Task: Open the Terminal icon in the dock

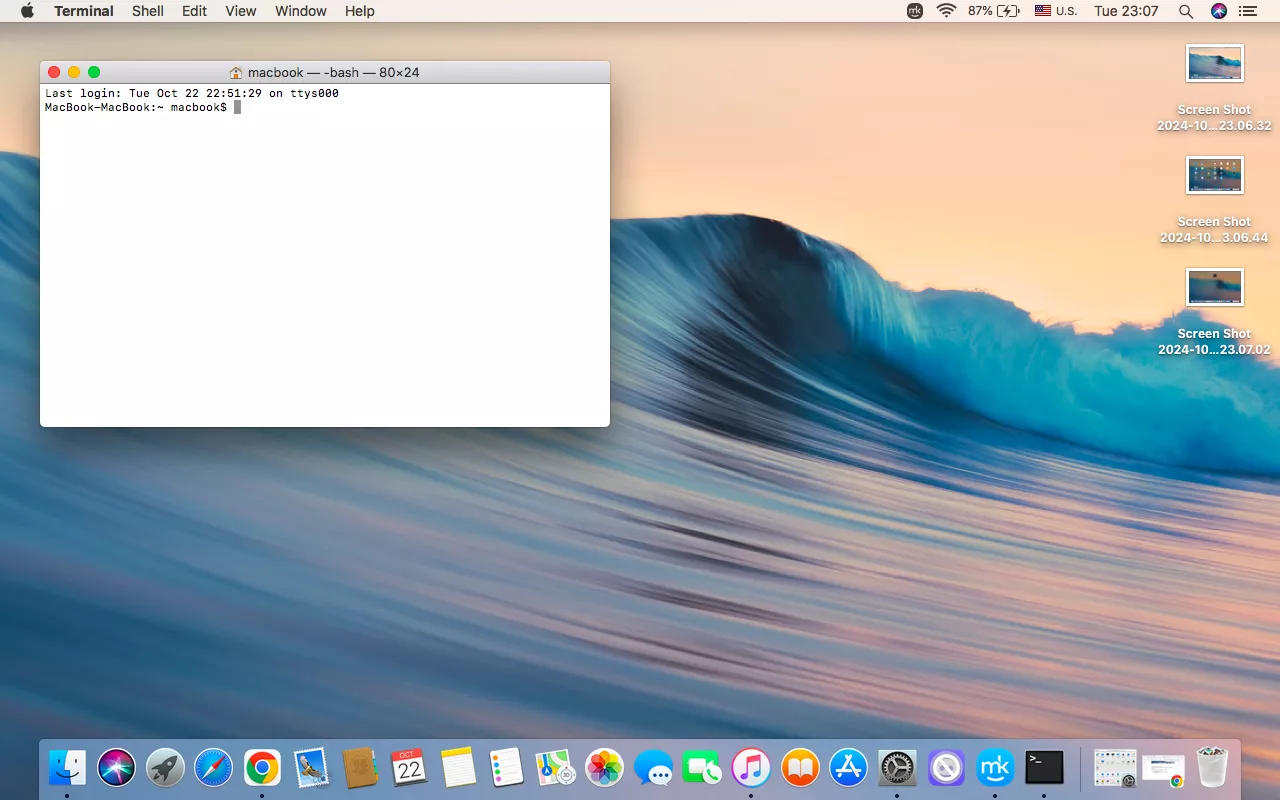Action: click(x=1044, y=768)
